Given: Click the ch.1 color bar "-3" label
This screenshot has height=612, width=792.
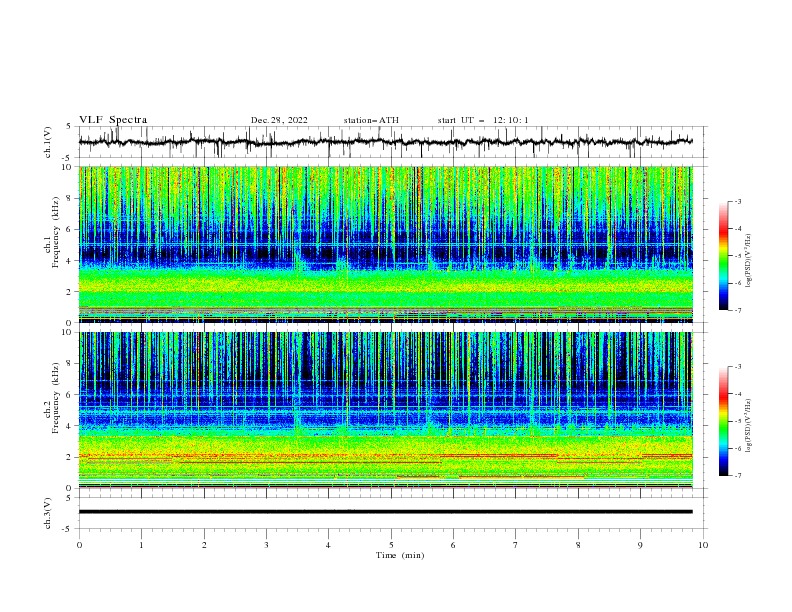Looking at the screenshot, I should [x=737, y=201].
